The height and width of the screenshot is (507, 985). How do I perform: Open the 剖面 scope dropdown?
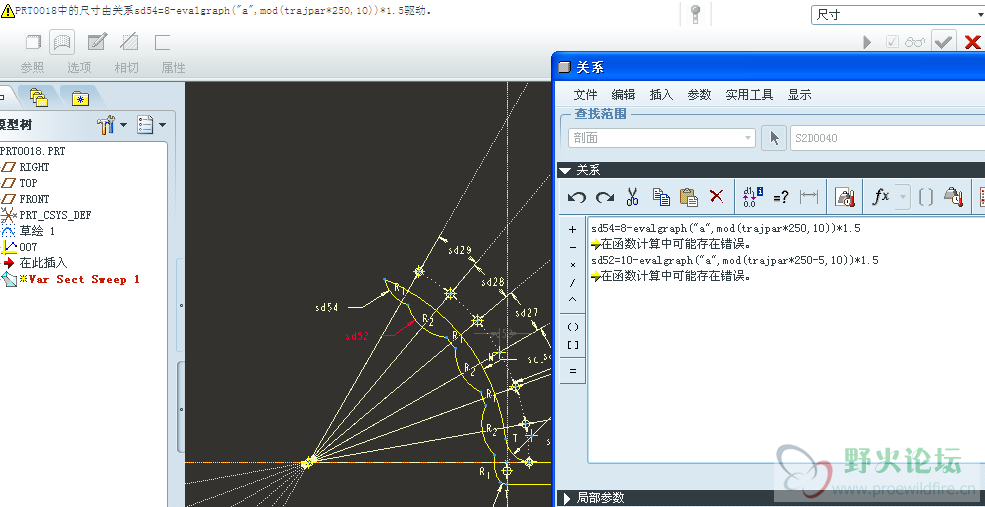point(661,138)
